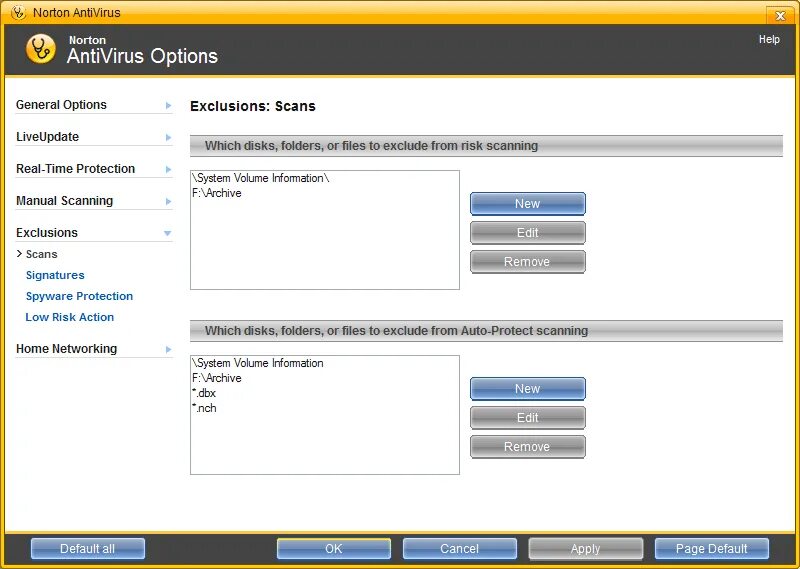Select F:\Archive in Auto-Protect list
The height and width of the screenshot is (569, 800).
coord(217,378)
